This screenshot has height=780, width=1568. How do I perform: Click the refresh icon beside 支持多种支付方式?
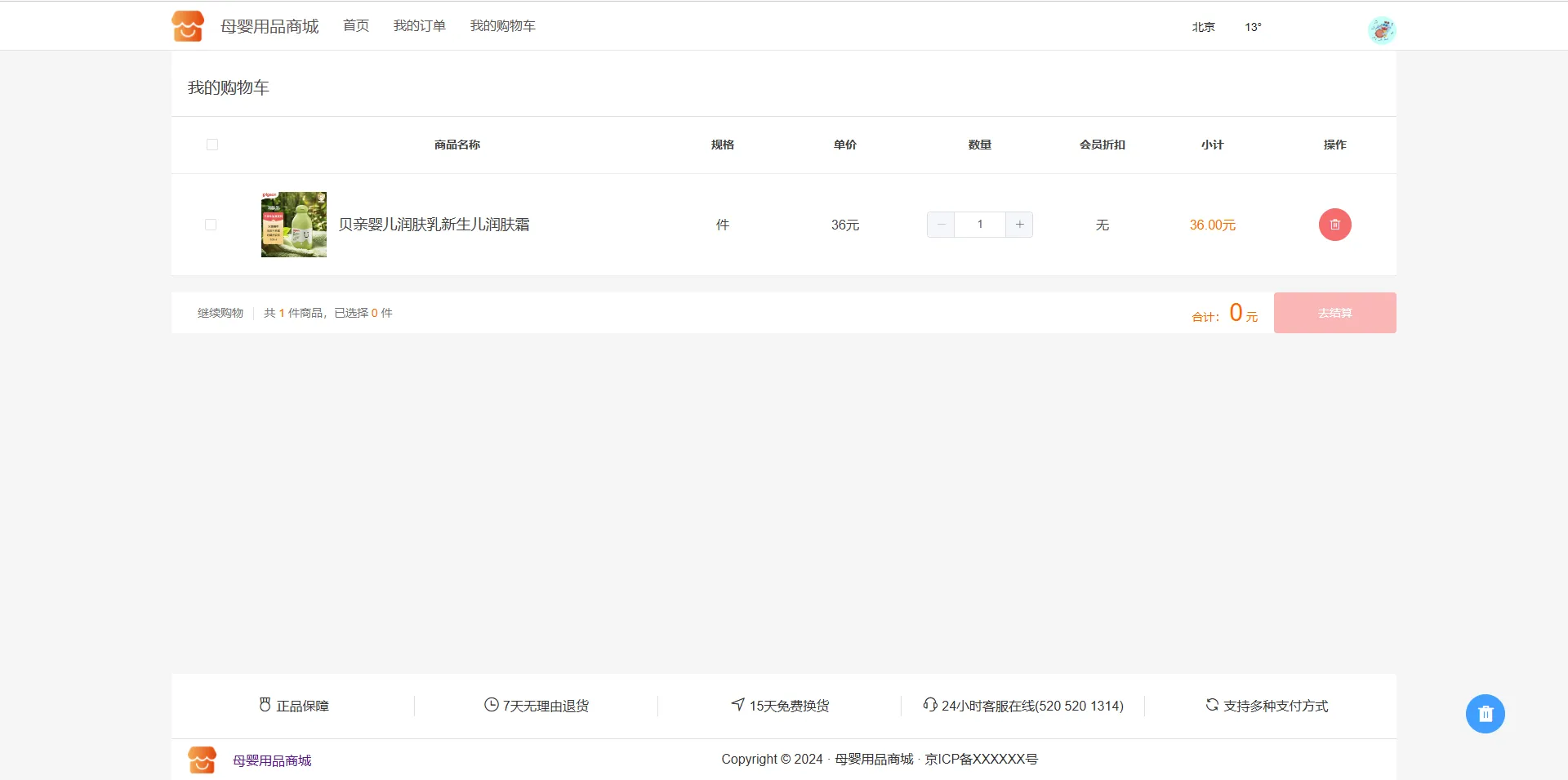(x=1212, y=705)
